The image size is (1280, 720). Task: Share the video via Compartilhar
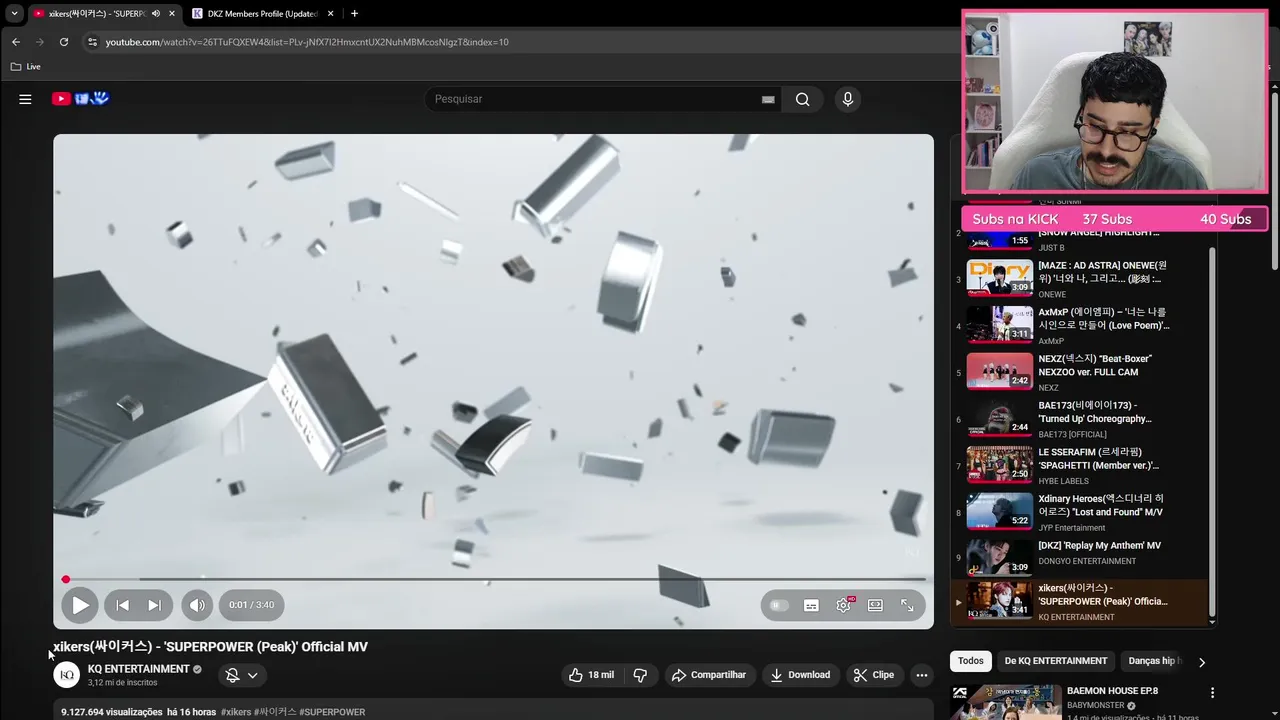tap(709, 675)
